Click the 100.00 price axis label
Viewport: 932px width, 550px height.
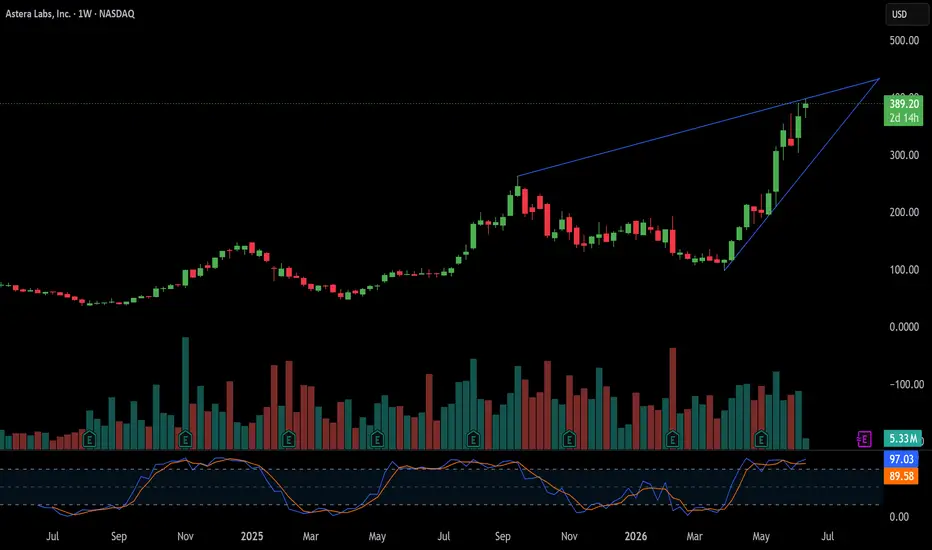pos(904,270)
